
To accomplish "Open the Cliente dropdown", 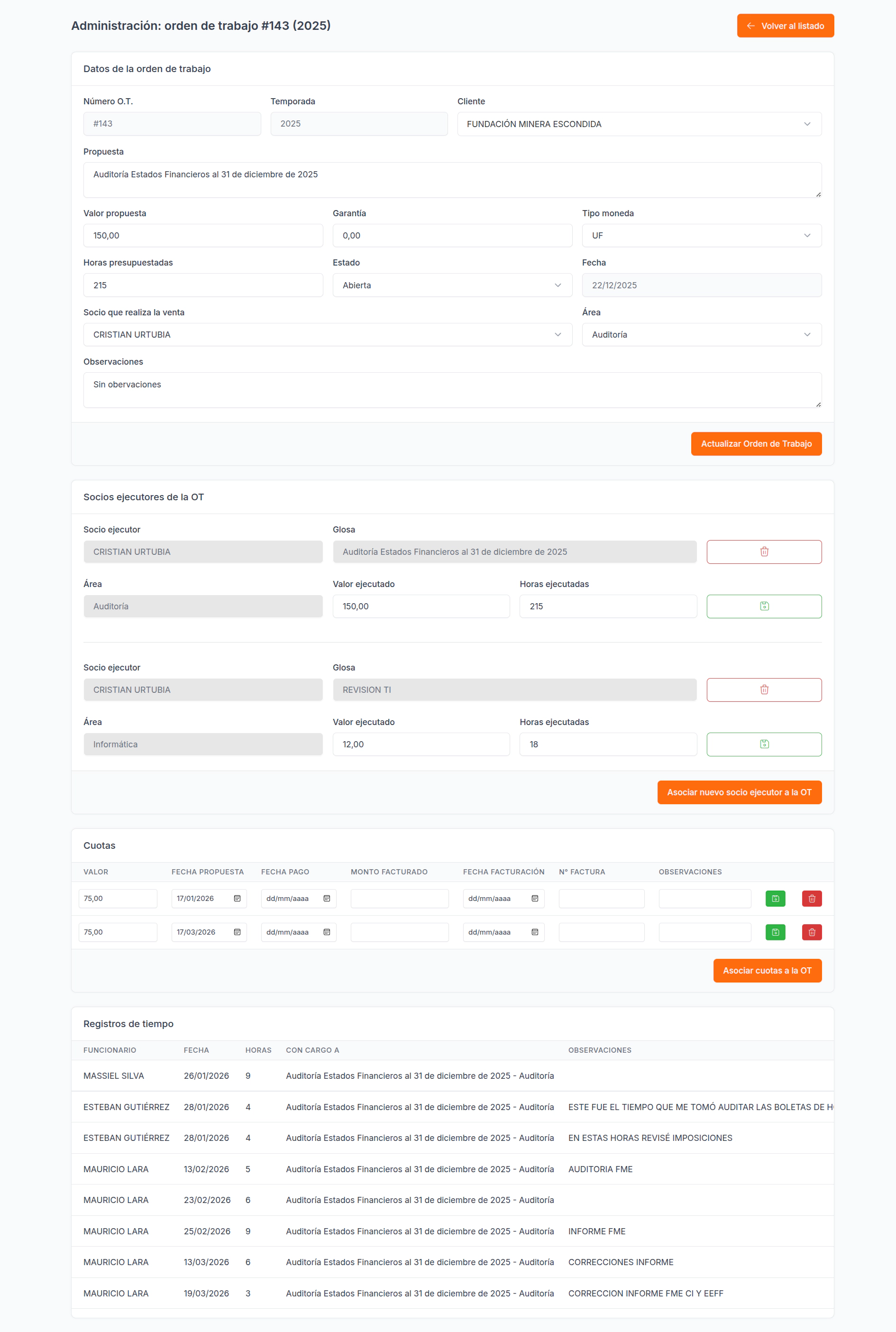I will pos(639,123).
